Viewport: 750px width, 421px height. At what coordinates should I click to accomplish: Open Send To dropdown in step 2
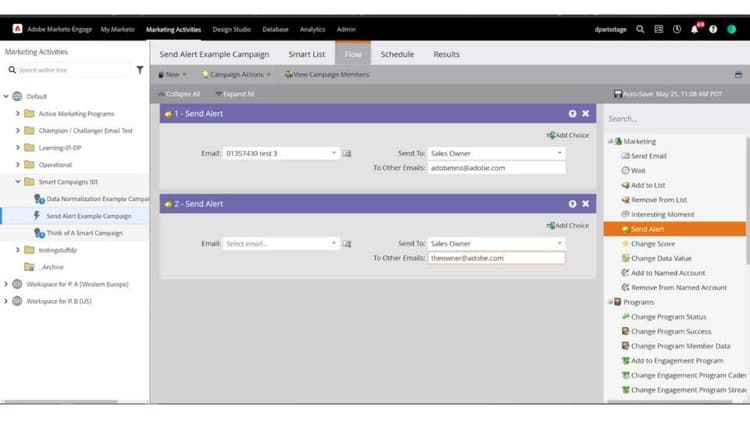559,244
